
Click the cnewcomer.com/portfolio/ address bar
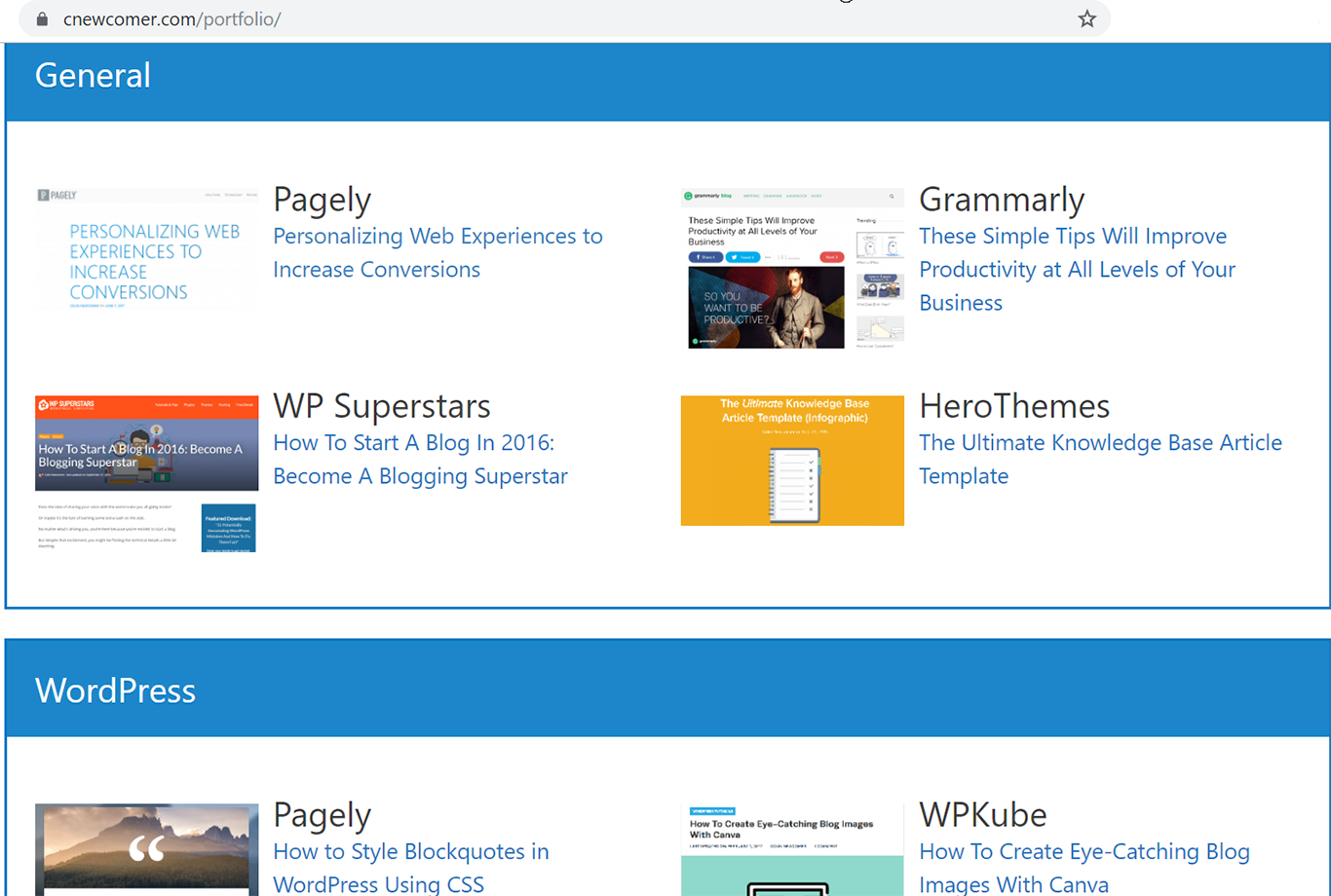(565, 19)
